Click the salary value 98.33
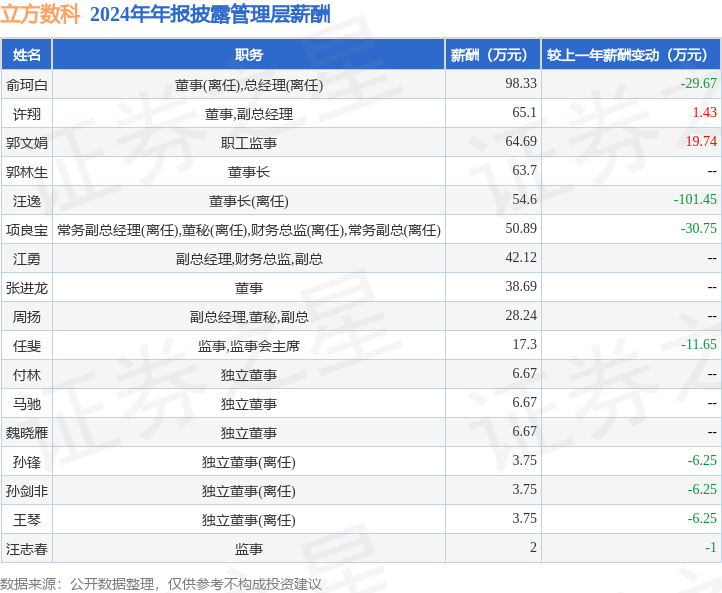 (521, 83)
